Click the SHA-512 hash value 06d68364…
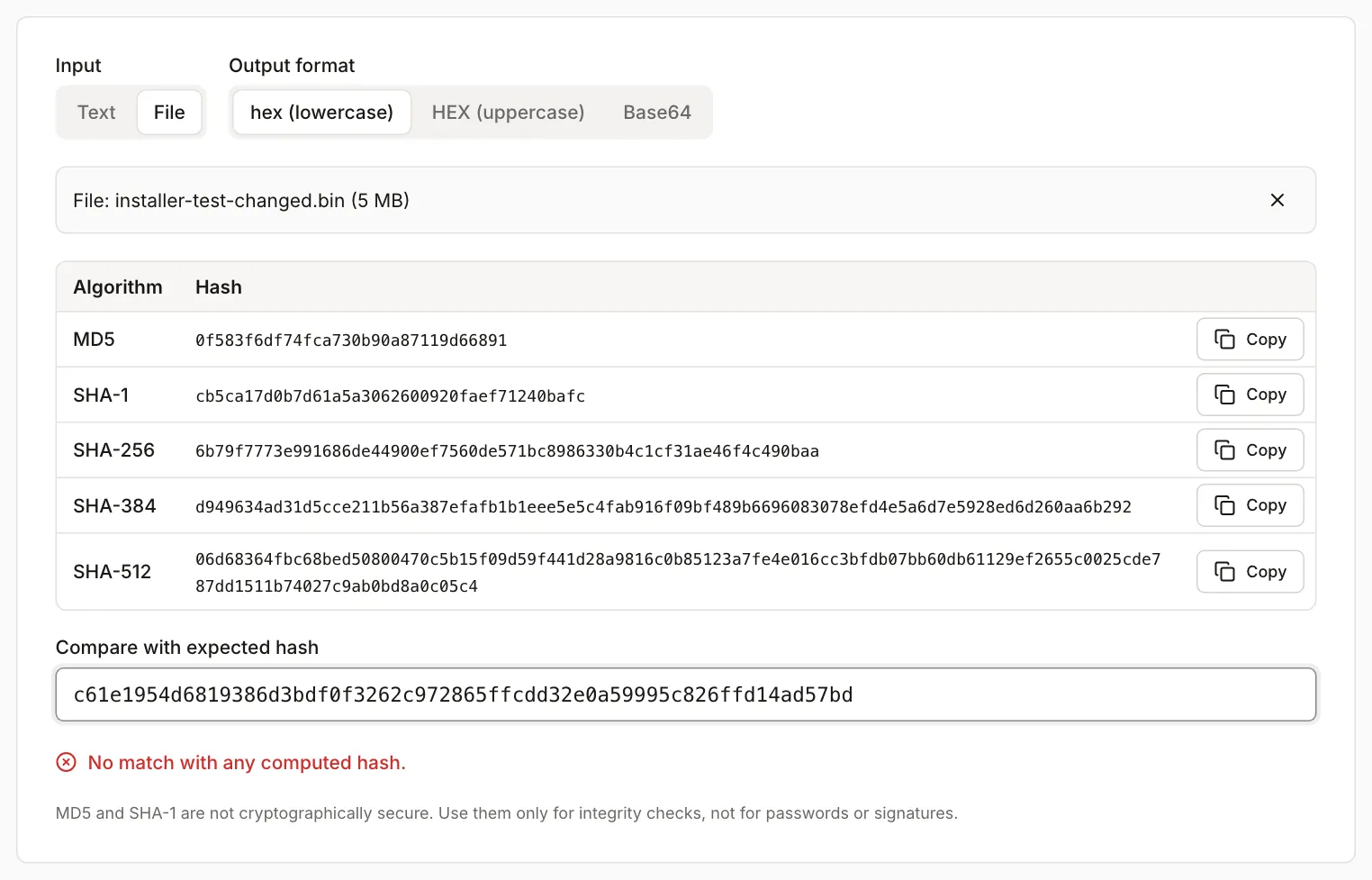The height and width of the screenshot is (880, 1372). click(x=678, y=573)
